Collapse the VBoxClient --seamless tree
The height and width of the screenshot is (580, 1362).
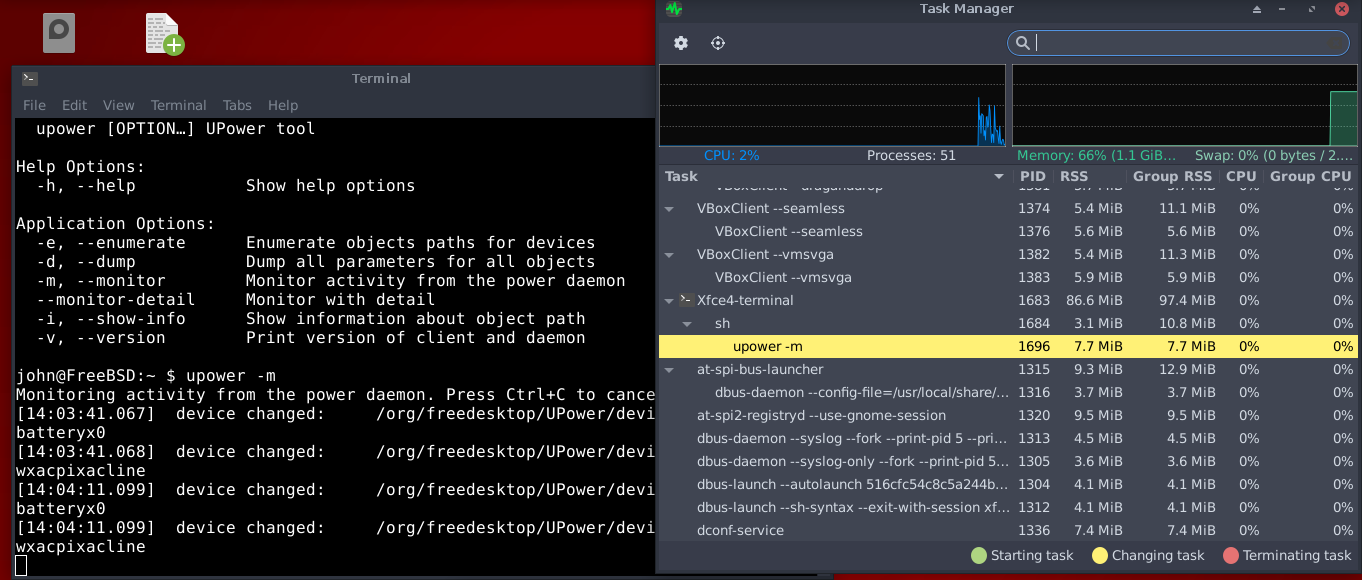(669, 209)
